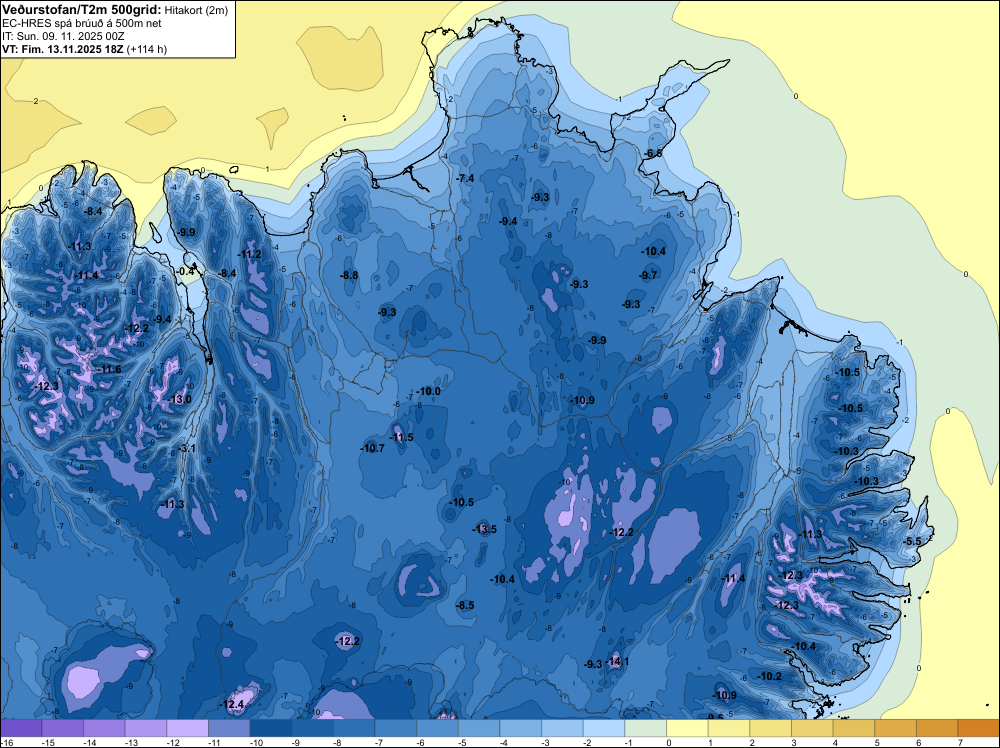1000x748 pixels.
Task: Click the legend swatch between 0 and 1
Action: click(688, 728)
